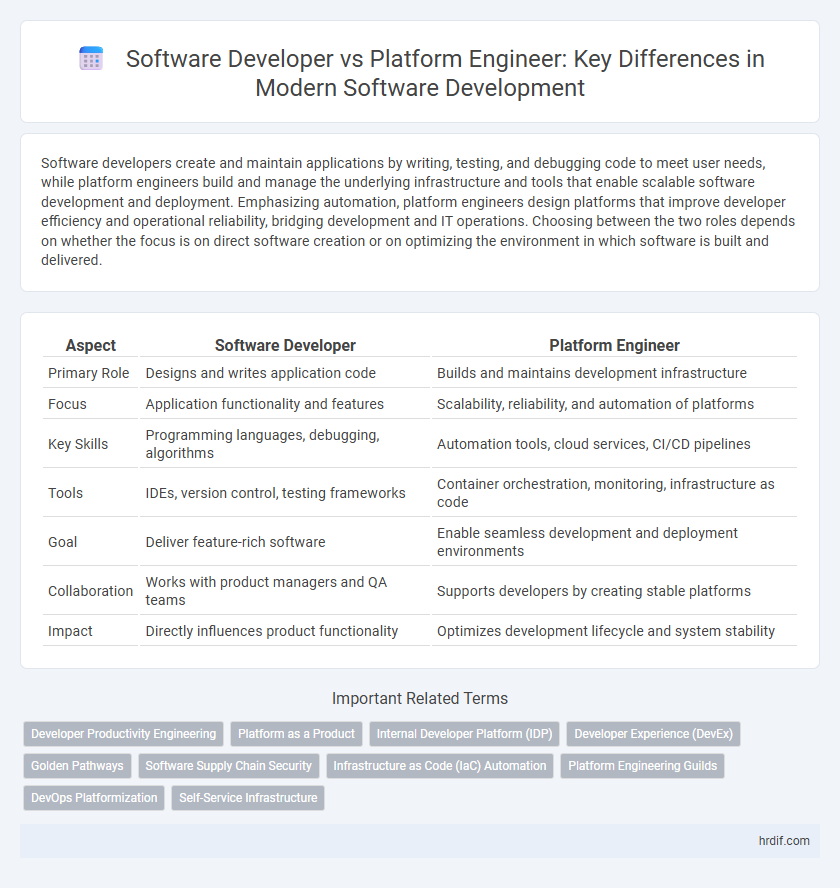The image size is (840, 888).
Task: Click the Important Related Terms heading
Action: click(x=420, y=698)
